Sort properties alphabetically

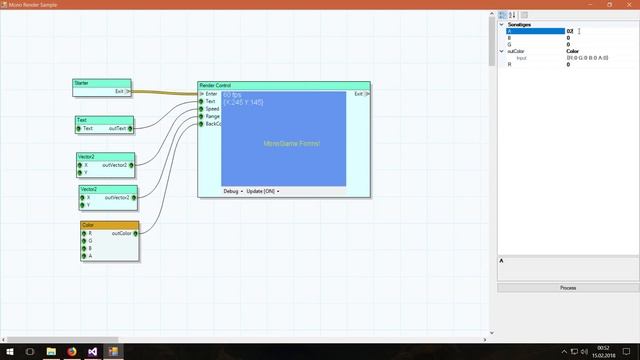click(512, 15)
